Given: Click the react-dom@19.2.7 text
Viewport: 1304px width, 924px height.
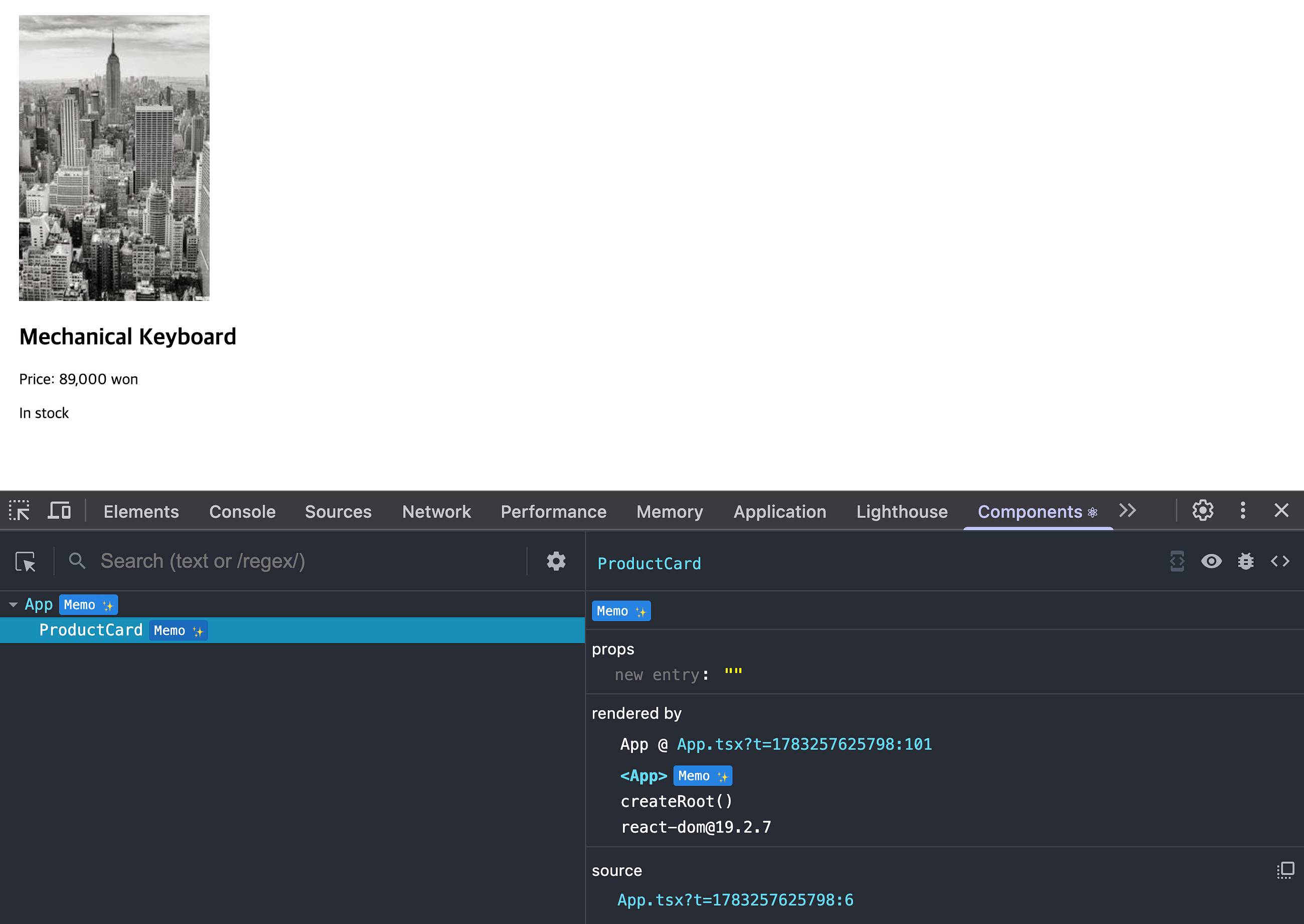Looking at the screenshot, I should (x=696, y=827).
